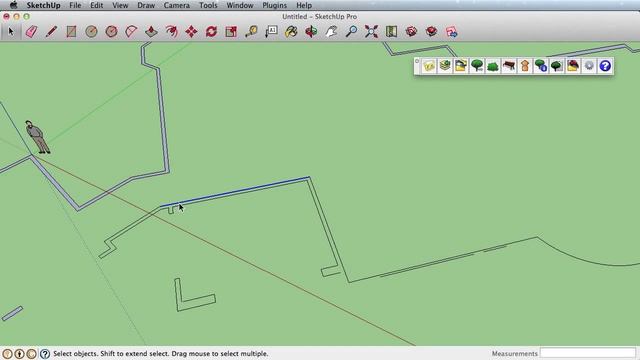Click the building folder icon in plugin toolbar
Image resolution: width=640 pixels, height=360 pixels.
(461, 66)
